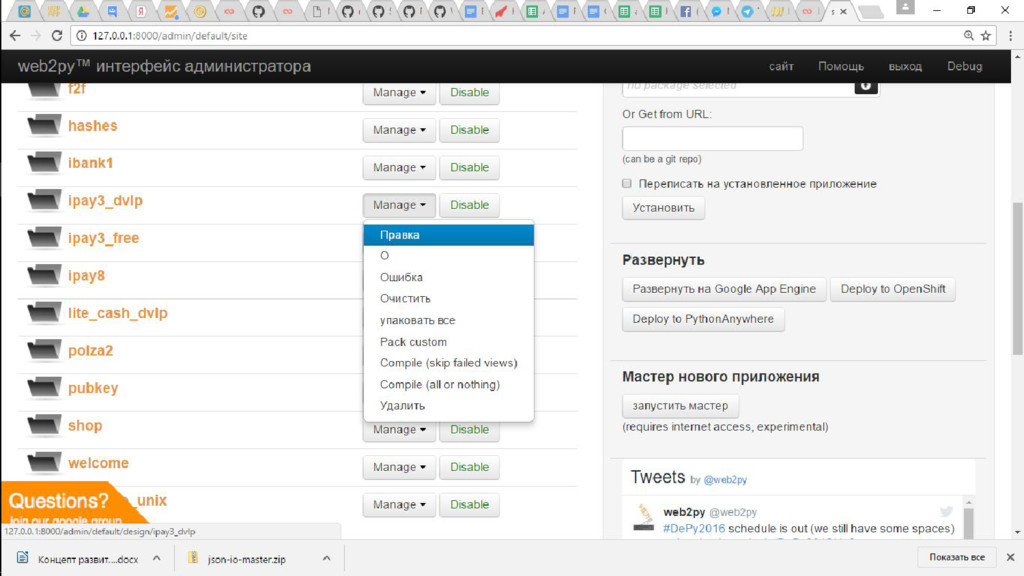Click the shop app folder icon
Screen dimensions: 1024x576
coord(44,426)
